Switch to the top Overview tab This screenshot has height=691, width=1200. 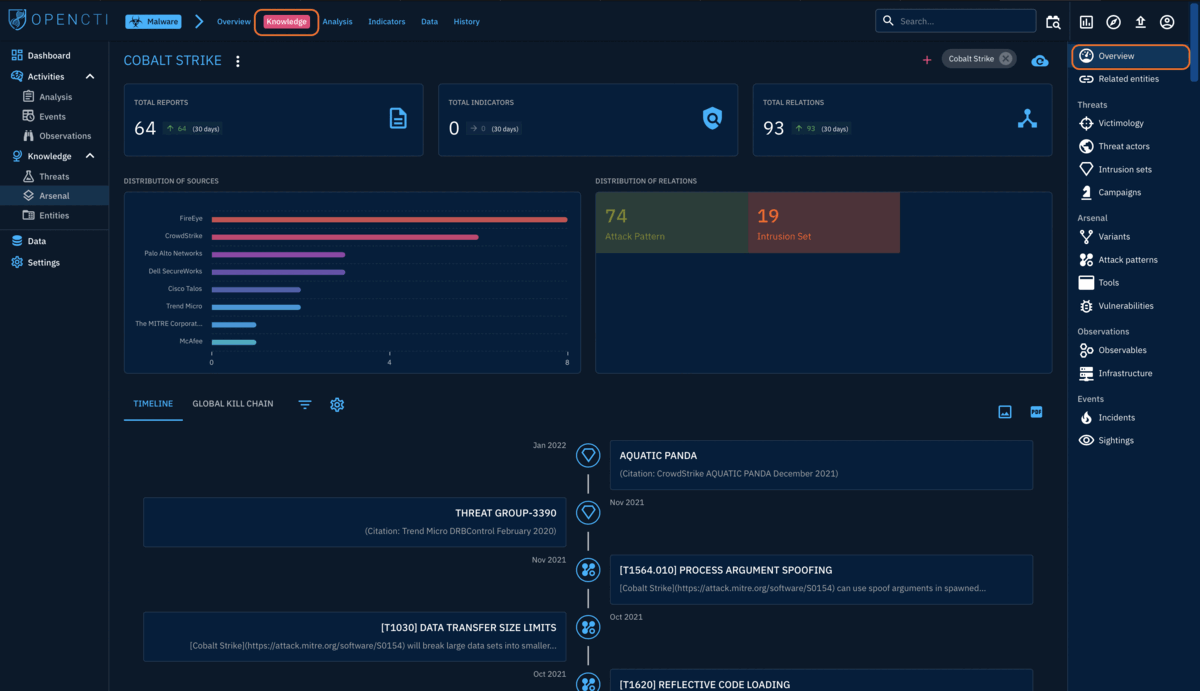coord(234,21)
